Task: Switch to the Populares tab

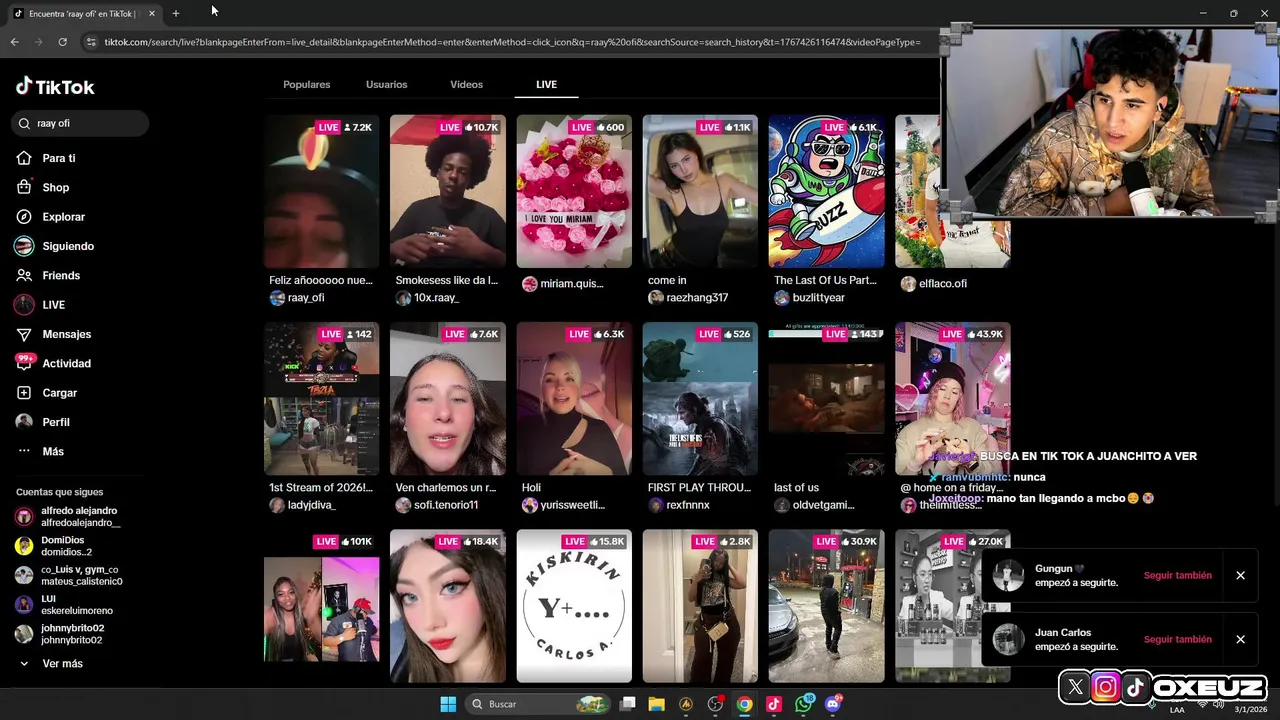Action: pos(306,85)
